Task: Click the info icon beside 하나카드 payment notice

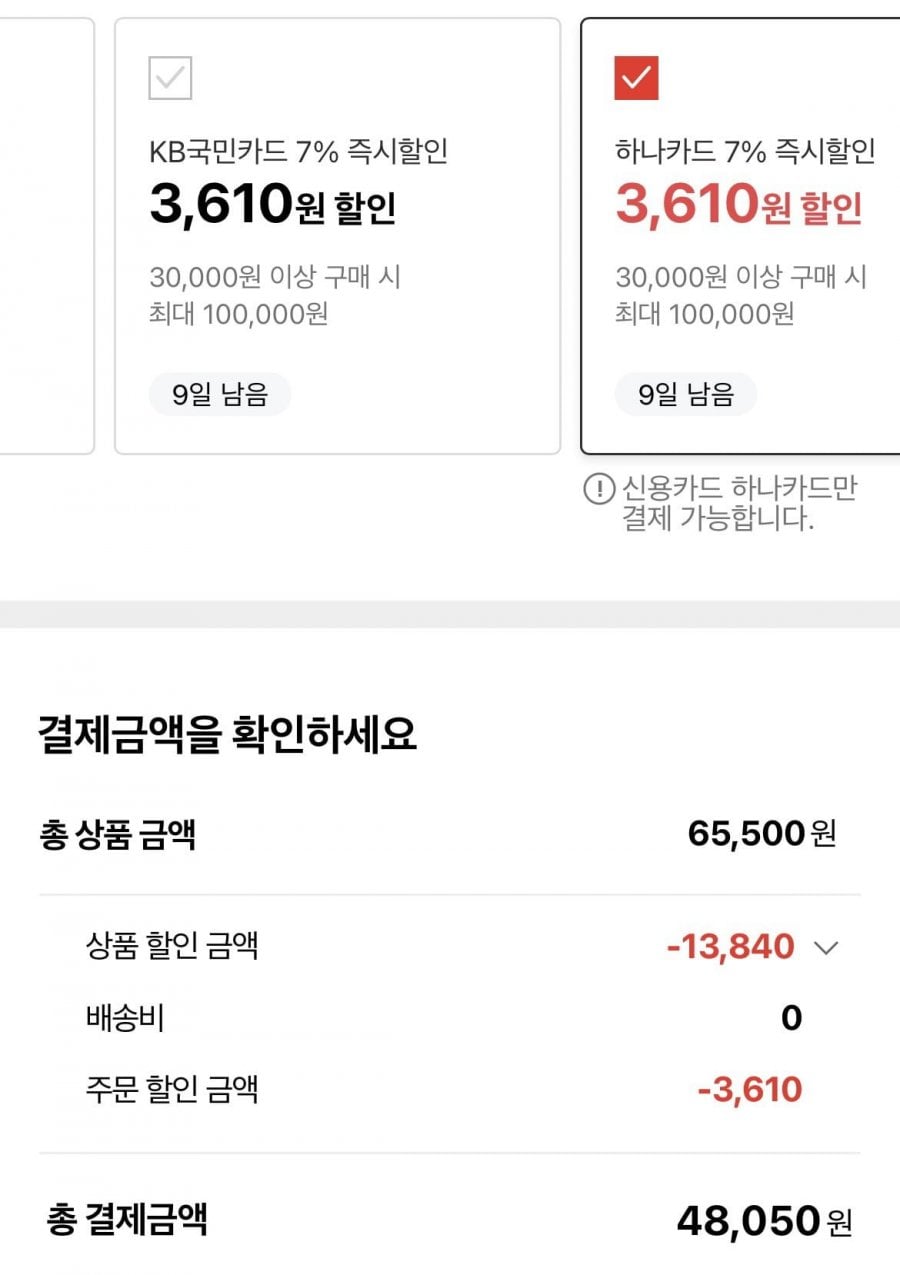Action: click(x=598, y=488)
